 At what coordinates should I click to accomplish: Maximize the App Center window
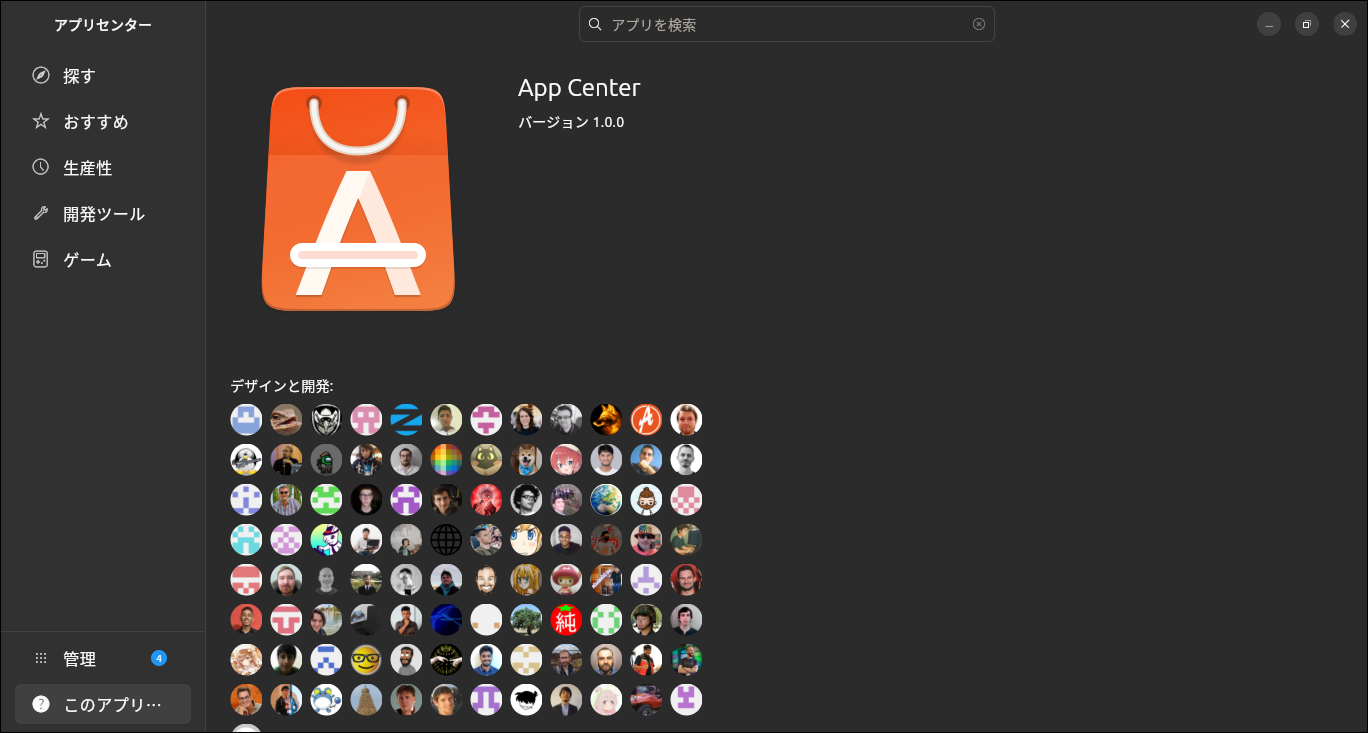click(x=1307, y=24)
